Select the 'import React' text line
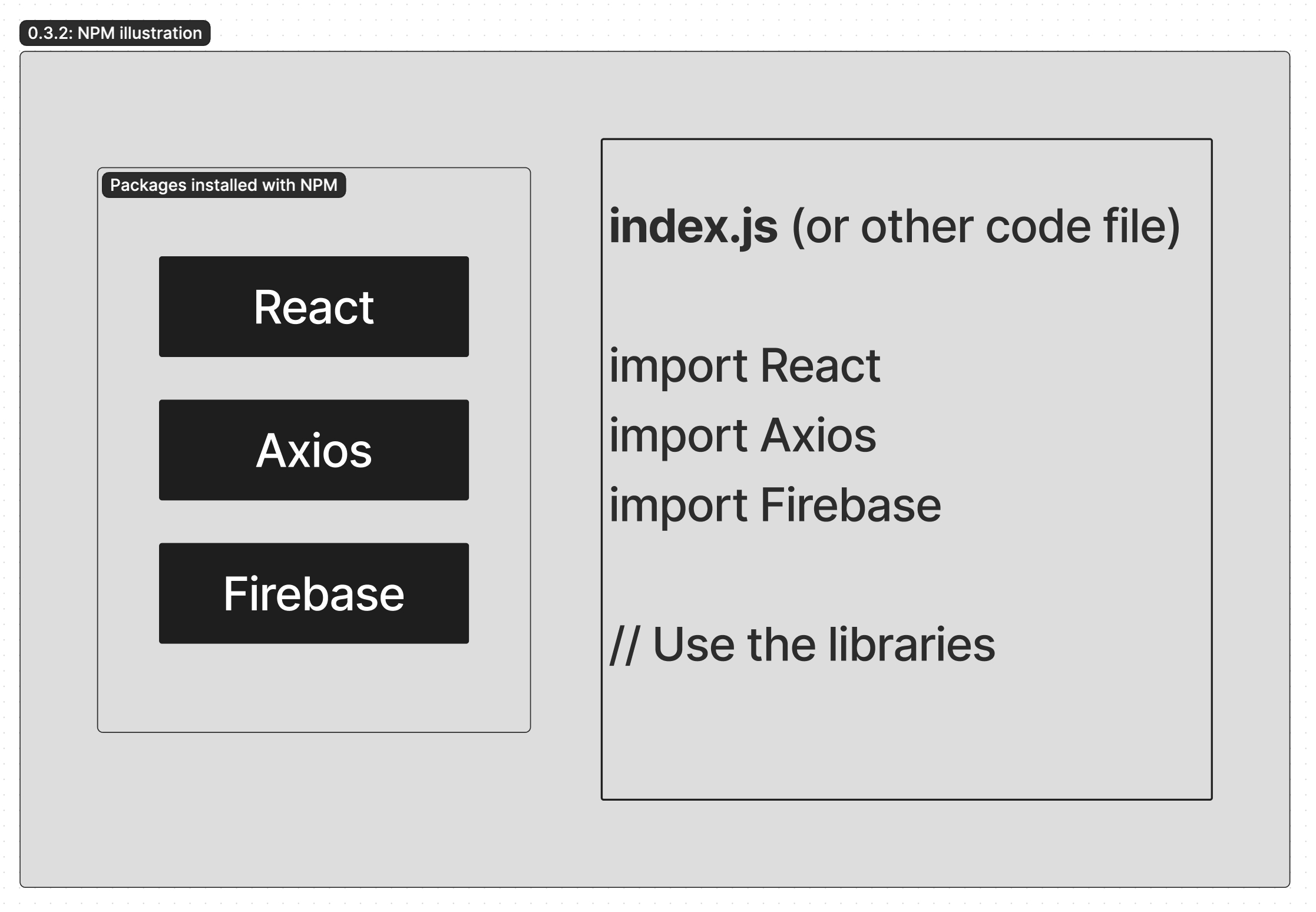Image resolution: width=1316 pixels, height=912 pixels. (x=744, y=366)
